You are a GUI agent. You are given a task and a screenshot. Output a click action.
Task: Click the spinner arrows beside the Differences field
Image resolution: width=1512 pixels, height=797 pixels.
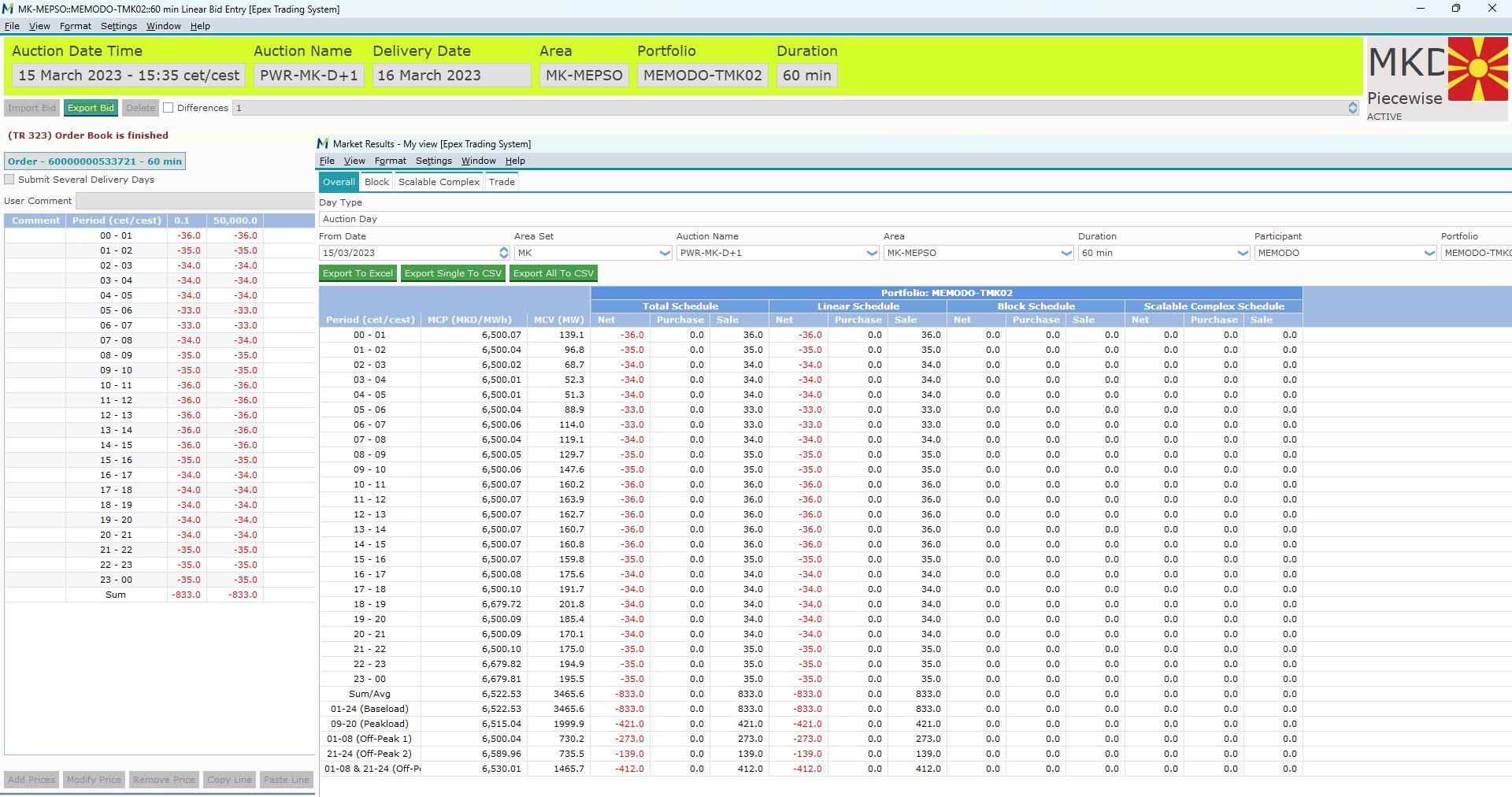coord(1352,108)
